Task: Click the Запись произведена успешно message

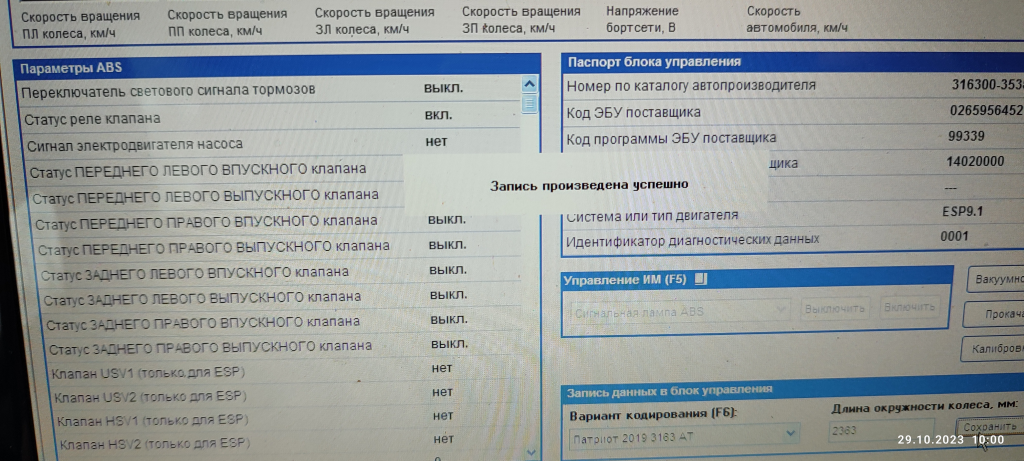Action: [x=588, y=185]
